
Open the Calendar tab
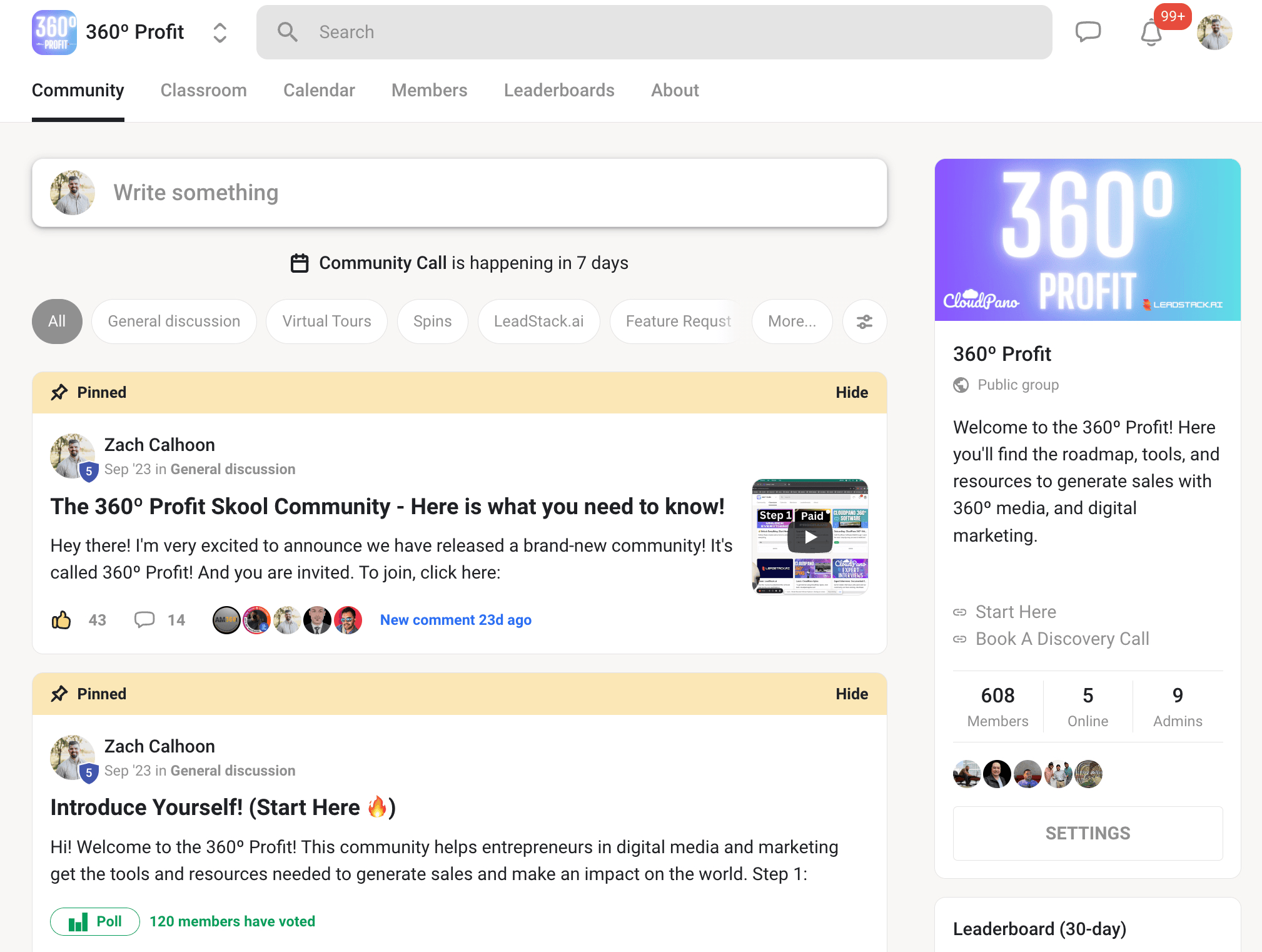[319, 91]
